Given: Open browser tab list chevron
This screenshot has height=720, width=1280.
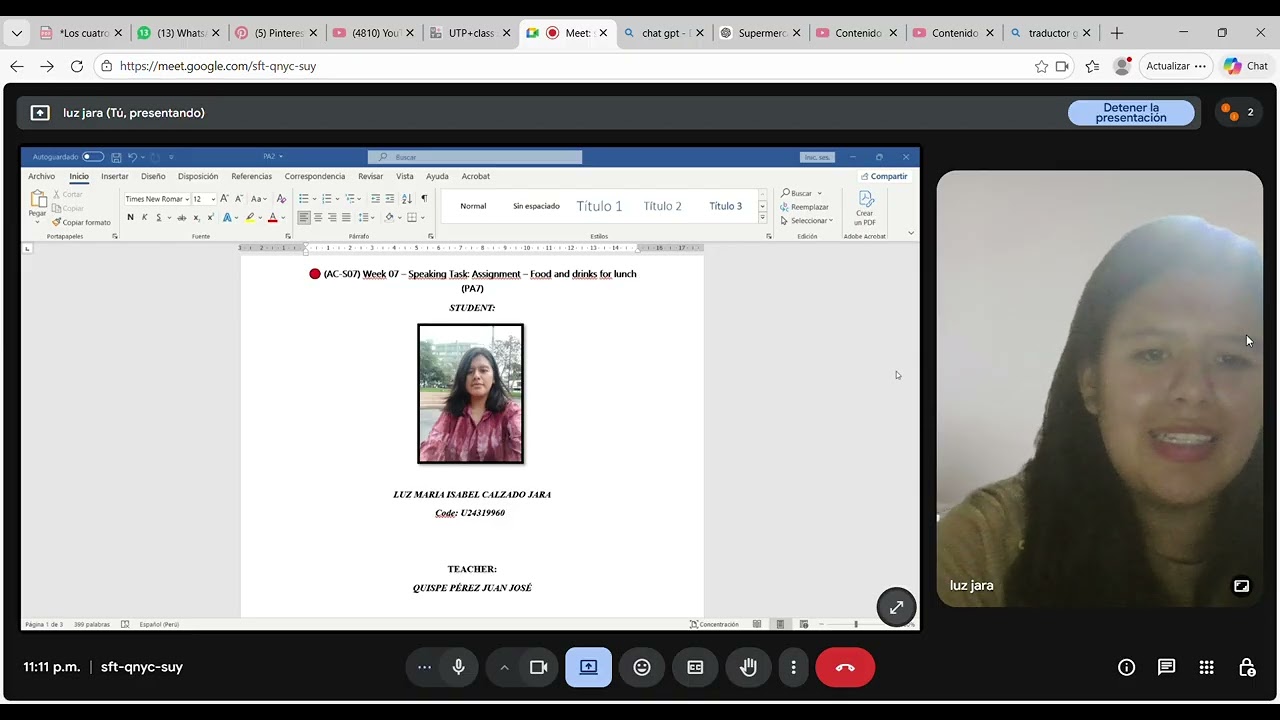Looking at the screenshot, I should (x=16, y=33).
